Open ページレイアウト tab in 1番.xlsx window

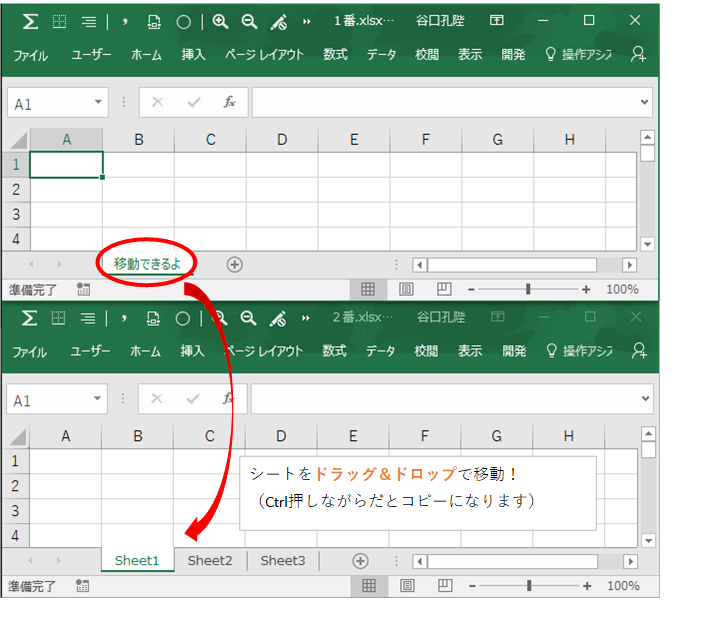tap(264, 55)
